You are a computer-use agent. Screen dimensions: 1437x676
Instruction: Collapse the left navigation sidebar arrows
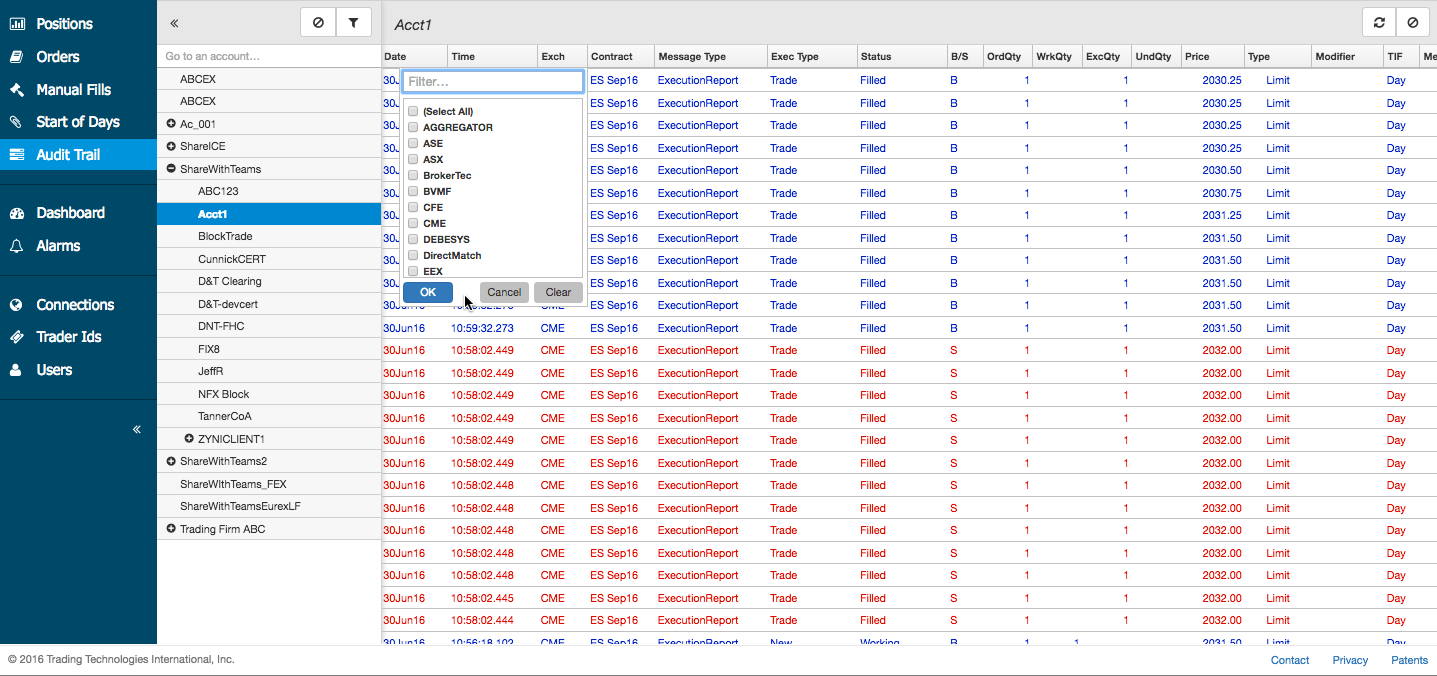[137, 429]
